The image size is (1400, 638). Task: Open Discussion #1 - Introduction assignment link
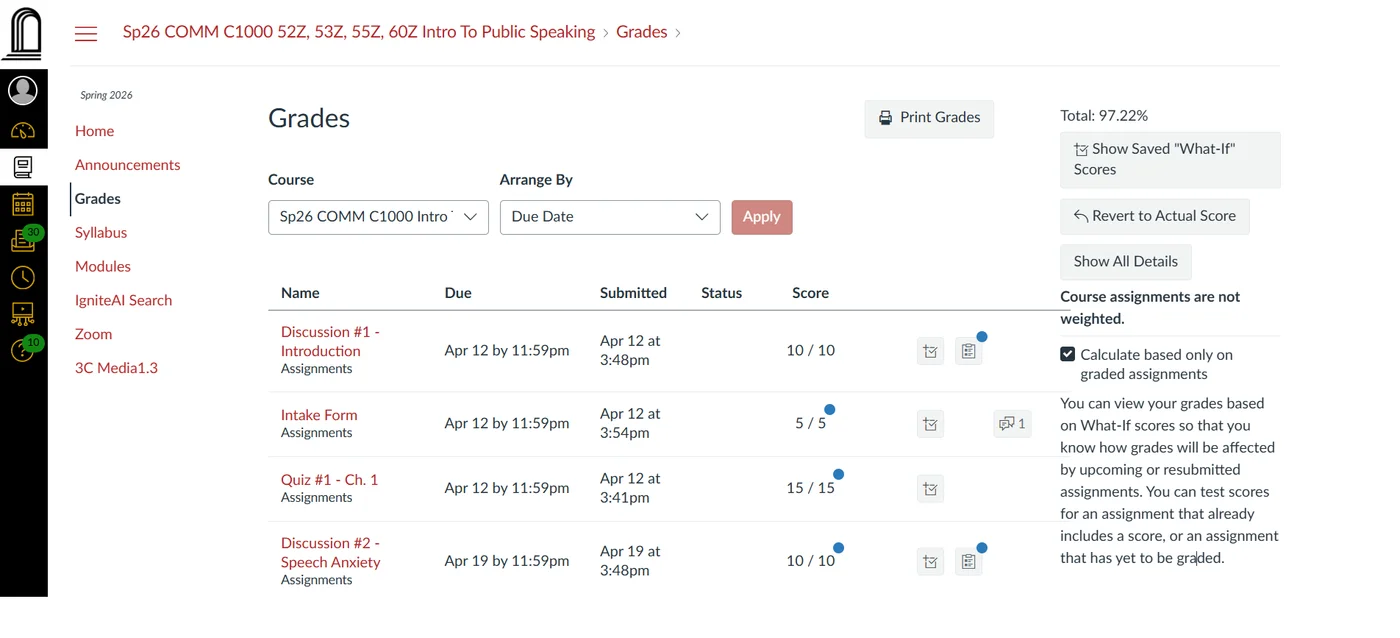[330, 341]
